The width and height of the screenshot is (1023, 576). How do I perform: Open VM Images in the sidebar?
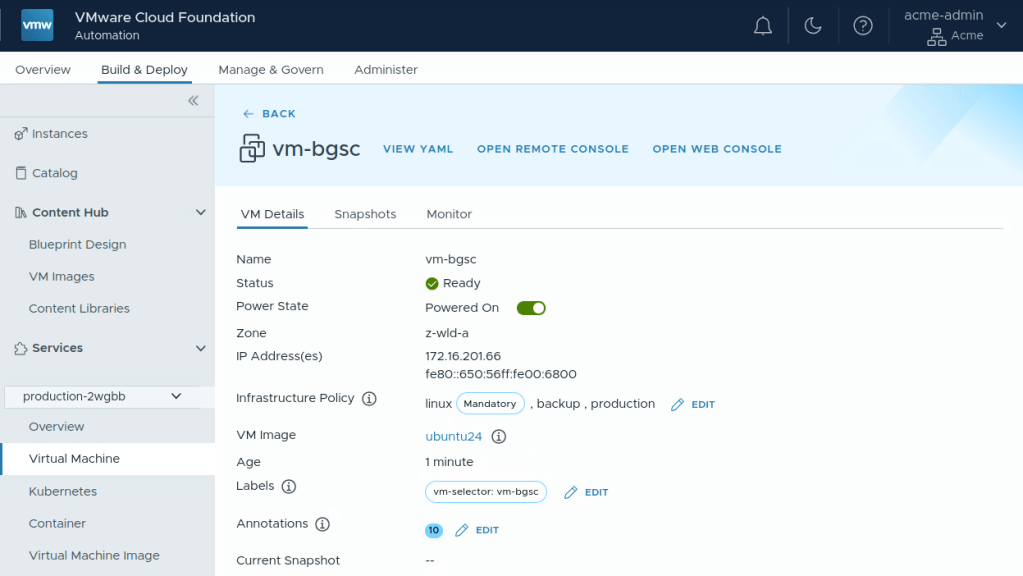click(x=61, y=277)
